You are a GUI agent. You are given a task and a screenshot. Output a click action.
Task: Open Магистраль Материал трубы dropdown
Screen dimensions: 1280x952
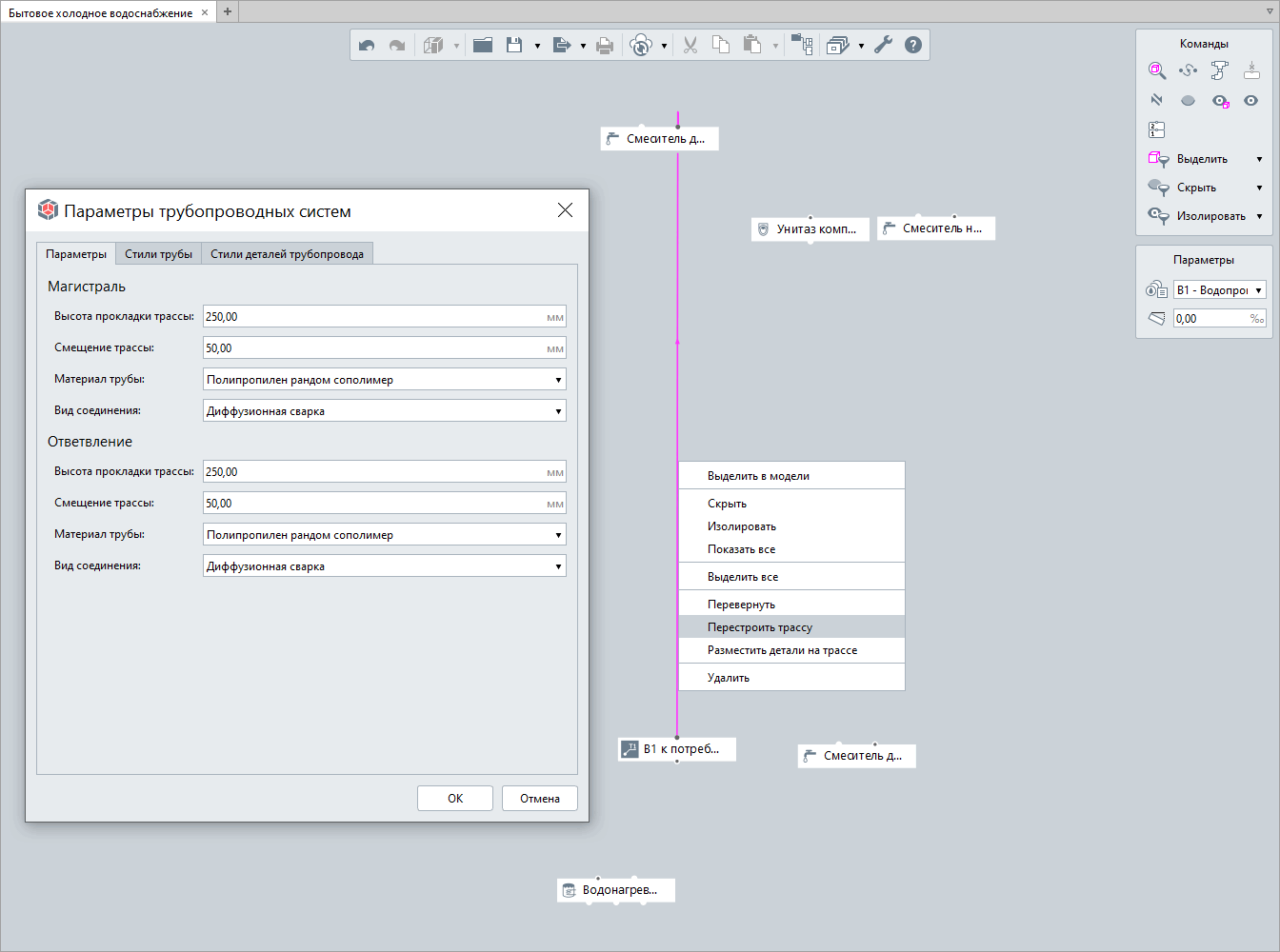(385, 379)
